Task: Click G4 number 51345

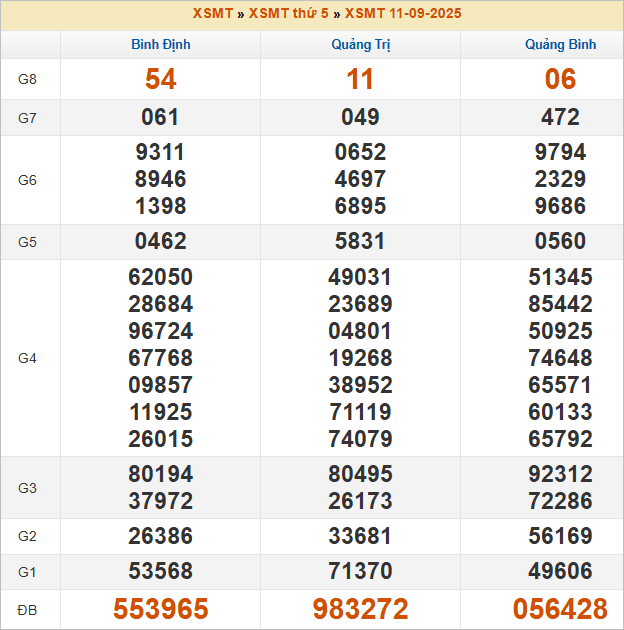Action: pyautogui.click(x=561, y=277)
